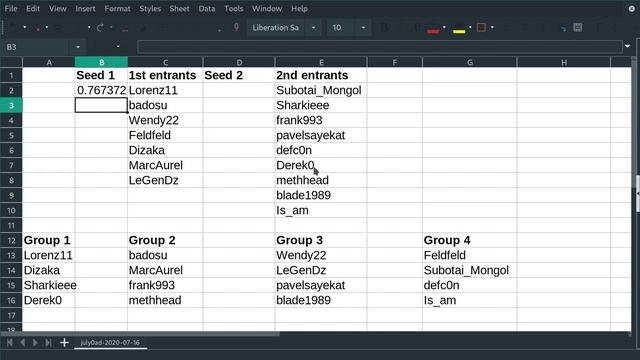Open the Tools menu
The image size is (640, 360).
(x=233, y=9)
